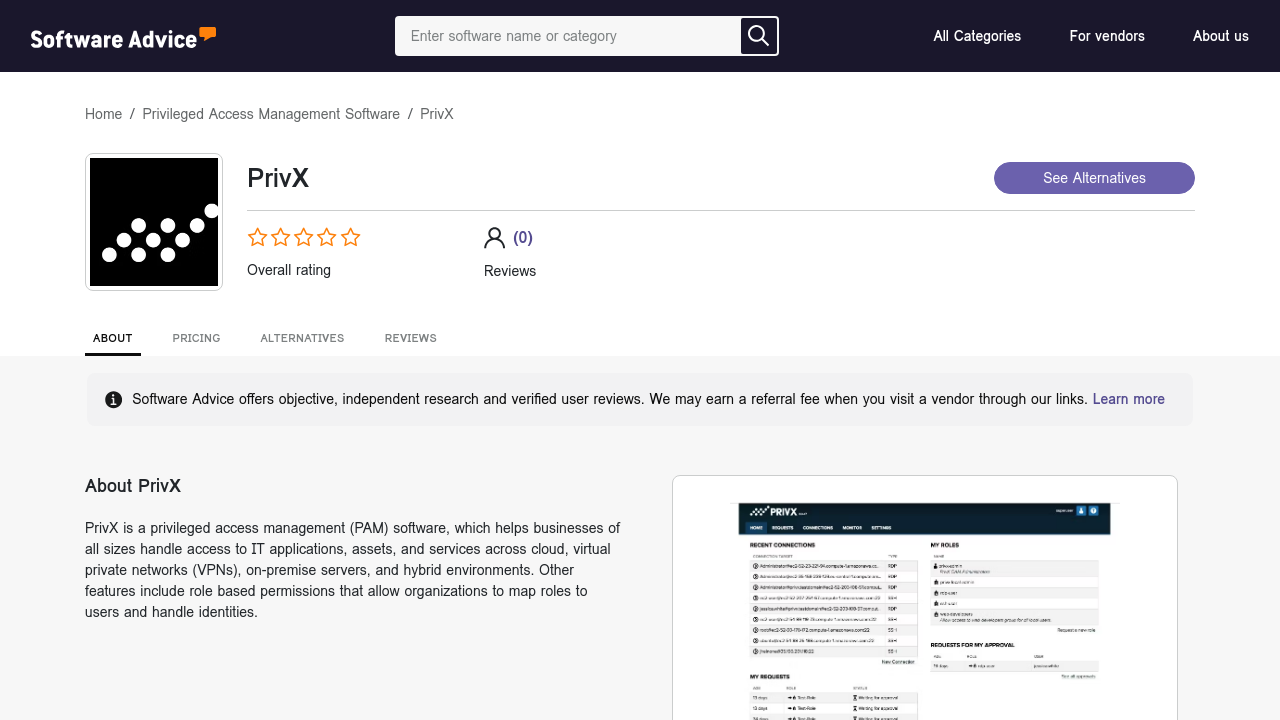Open the Reviews tab
The image size is (1280, 720).
pos(410,338)
